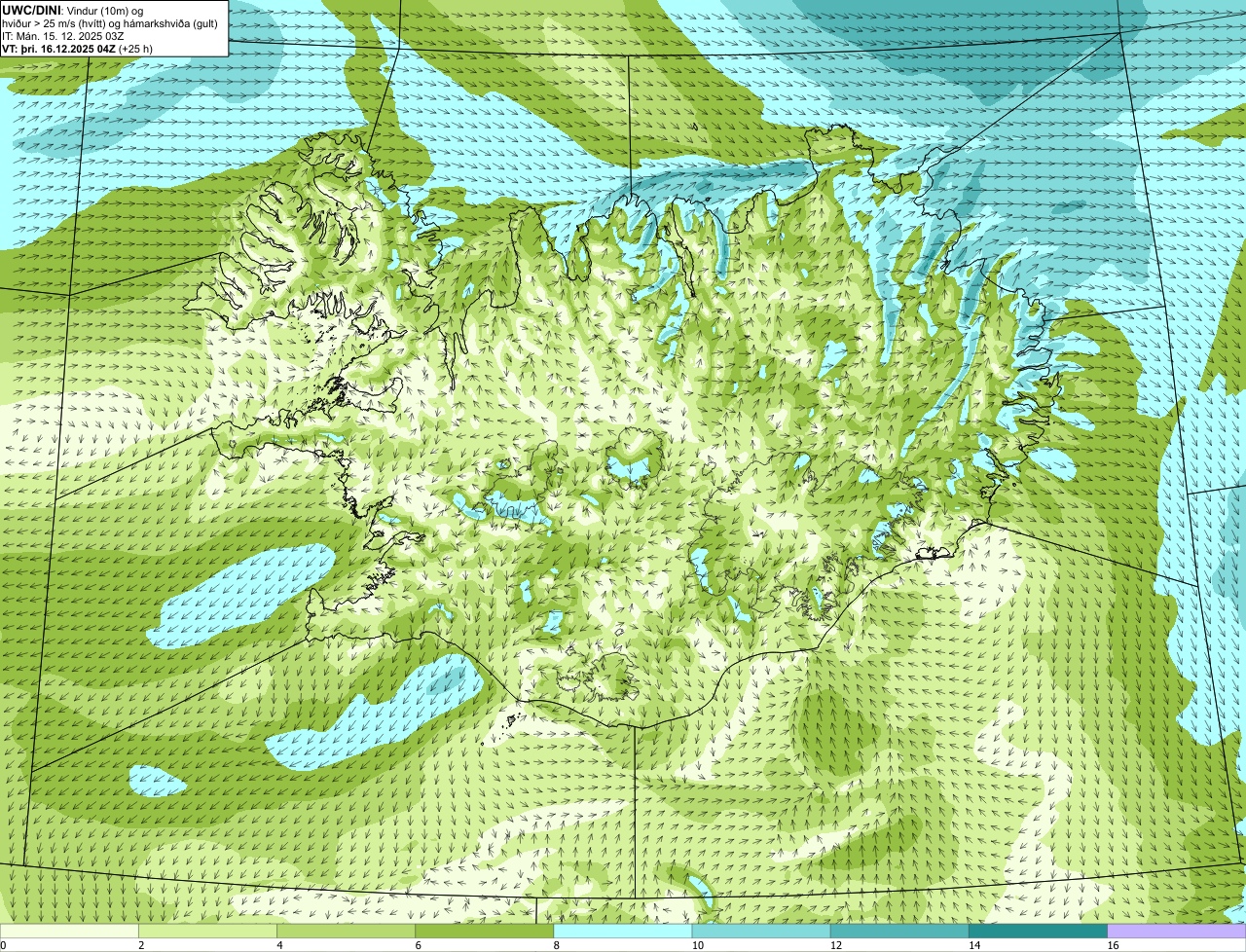Screen dimensions: 1246x952
Task: Click the "2" label on the legend scale
Action: (x=141, y=945)
